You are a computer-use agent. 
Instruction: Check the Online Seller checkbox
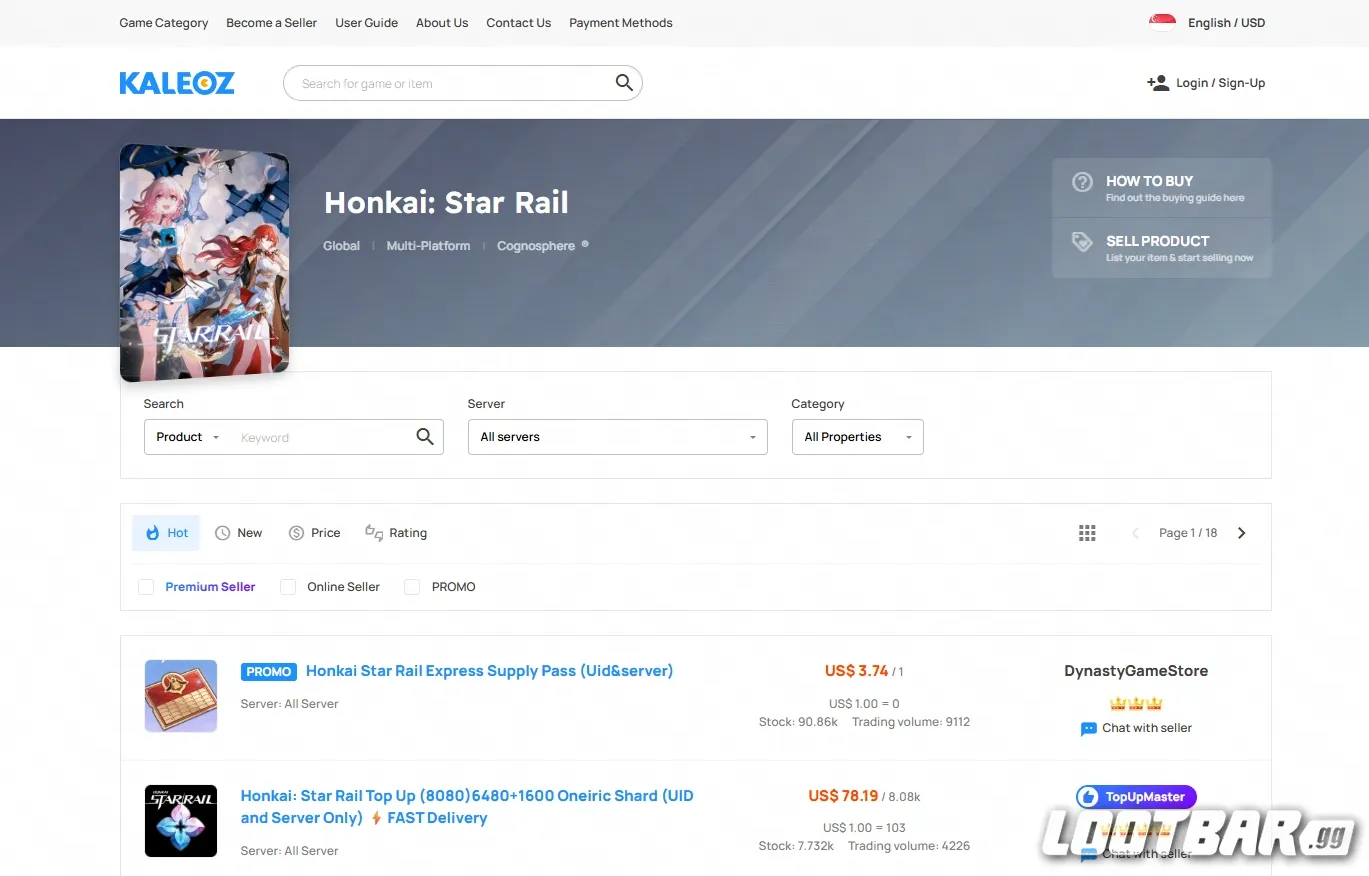click(288, 587)
